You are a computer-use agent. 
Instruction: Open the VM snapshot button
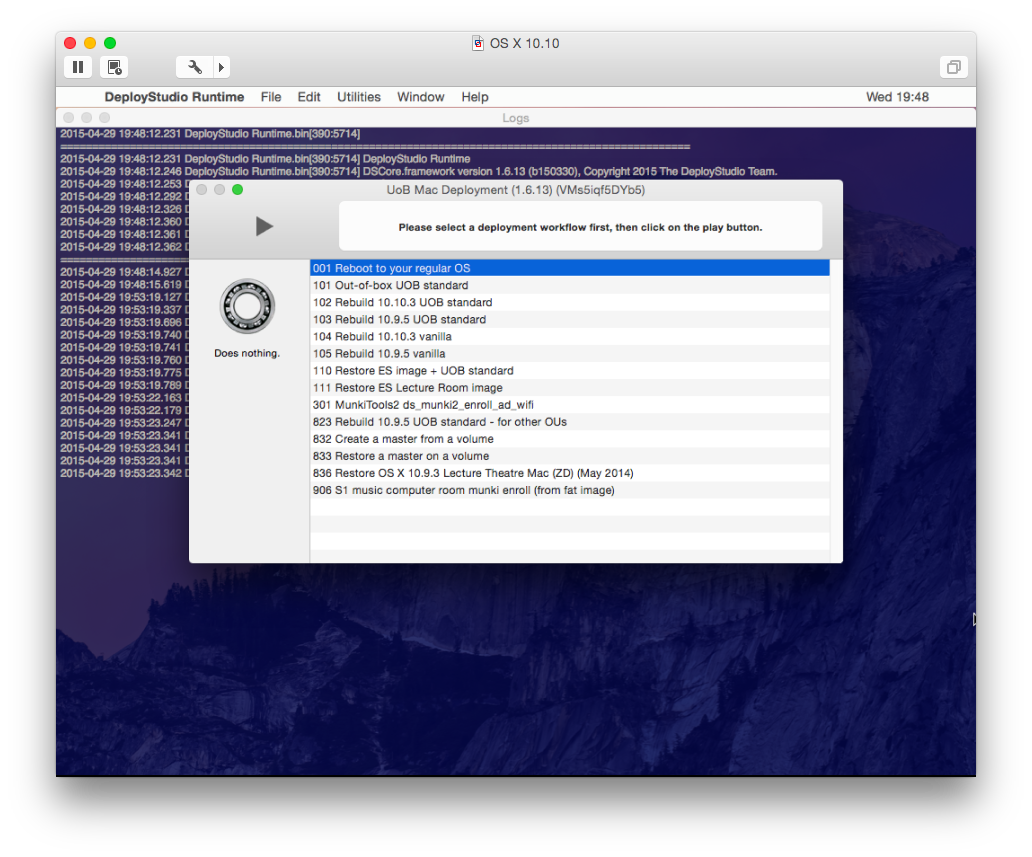(x=115, y=67)
